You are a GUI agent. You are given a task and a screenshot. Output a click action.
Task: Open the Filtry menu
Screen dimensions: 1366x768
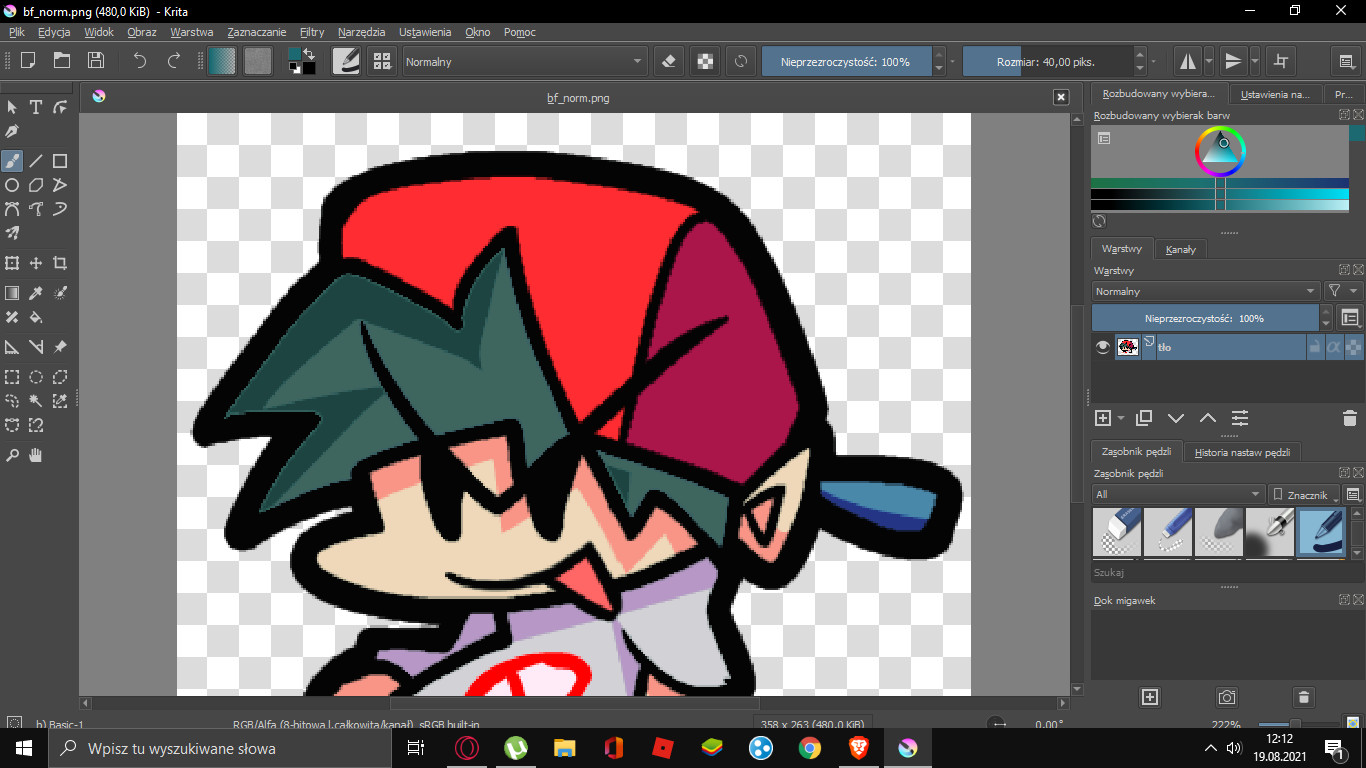click(312, 32)
